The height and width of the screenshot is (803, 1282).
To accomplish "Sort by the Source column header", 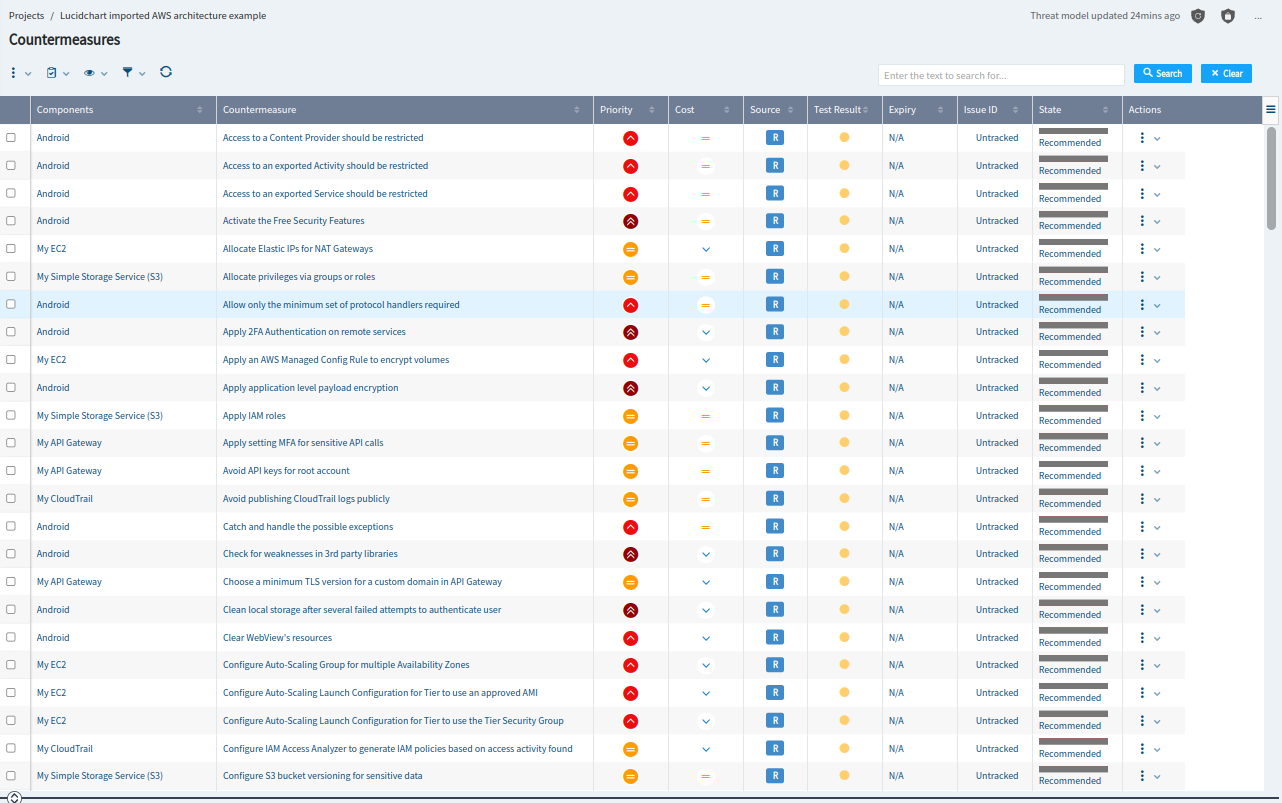I will click(x=775, y=110).
